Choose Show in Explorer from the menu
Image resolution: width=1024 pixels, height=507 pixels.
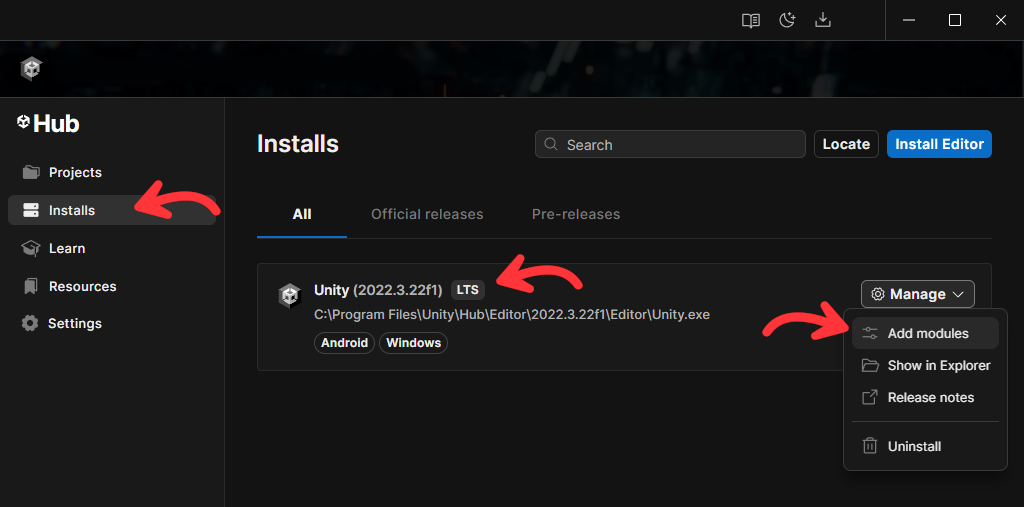click(x=925, y=365)
